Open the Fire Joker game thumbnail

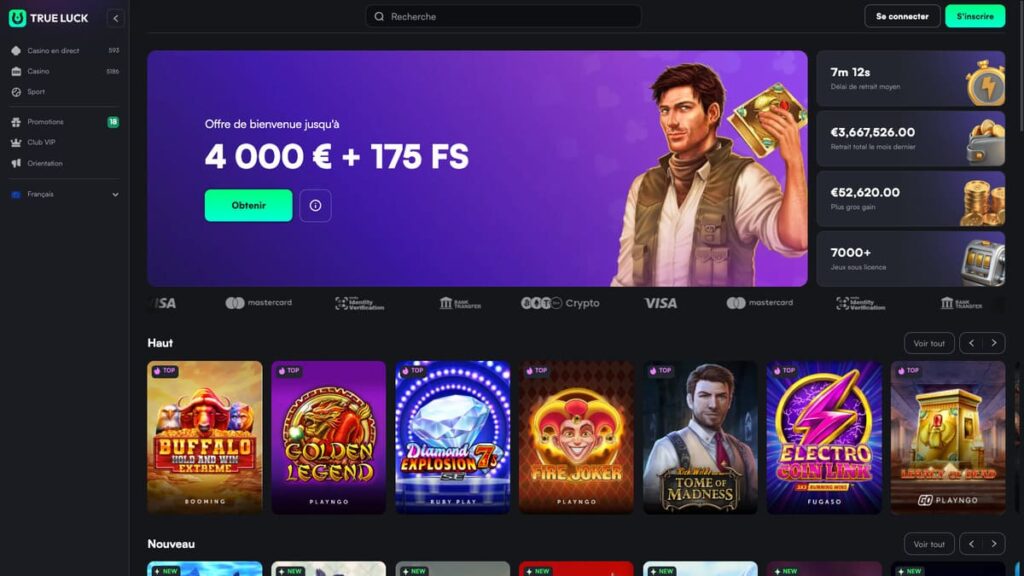click(x=576, y=438)
